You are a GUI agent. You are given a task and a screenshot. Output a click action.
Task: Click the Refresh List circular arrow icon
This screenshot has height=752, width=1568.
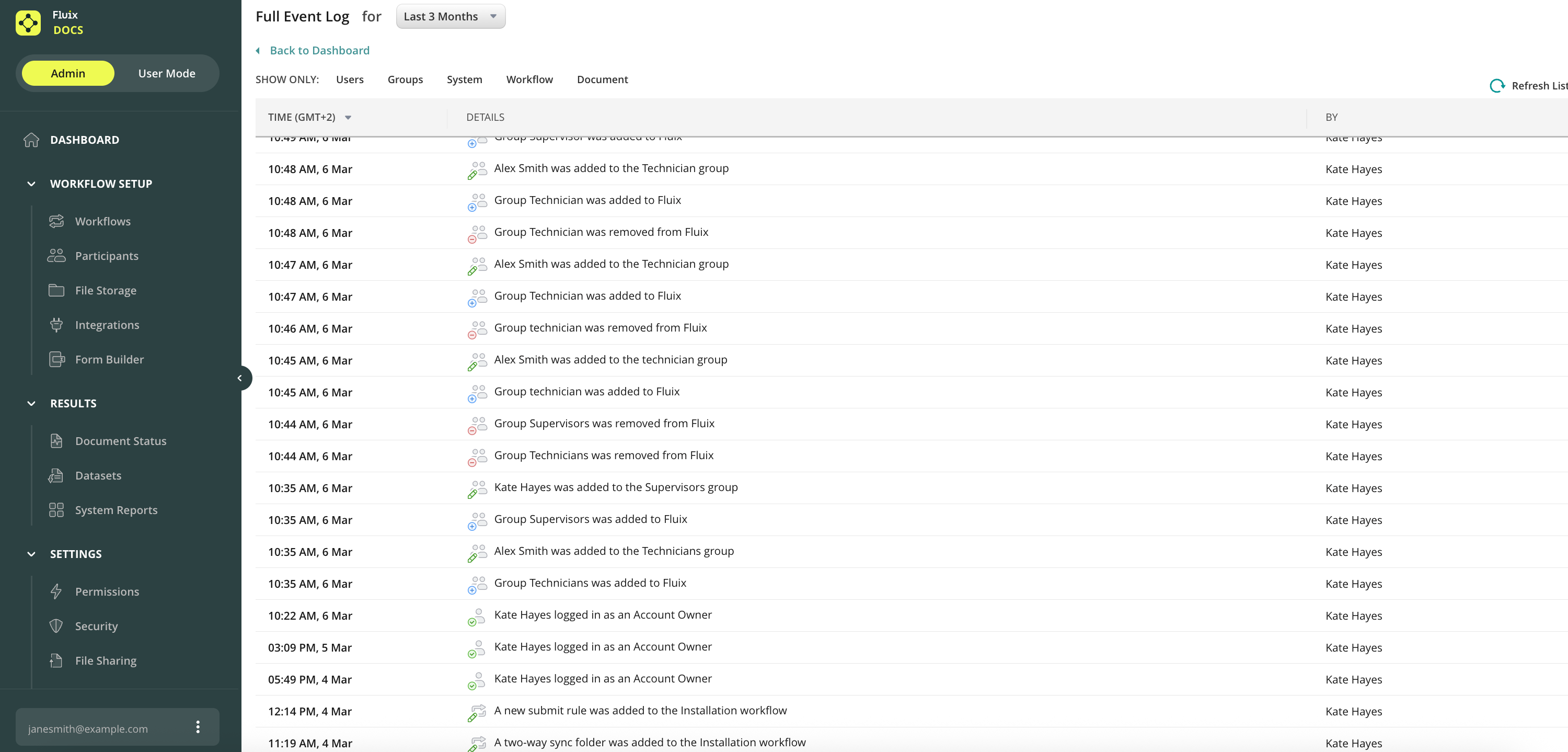tap(1497, 86)
